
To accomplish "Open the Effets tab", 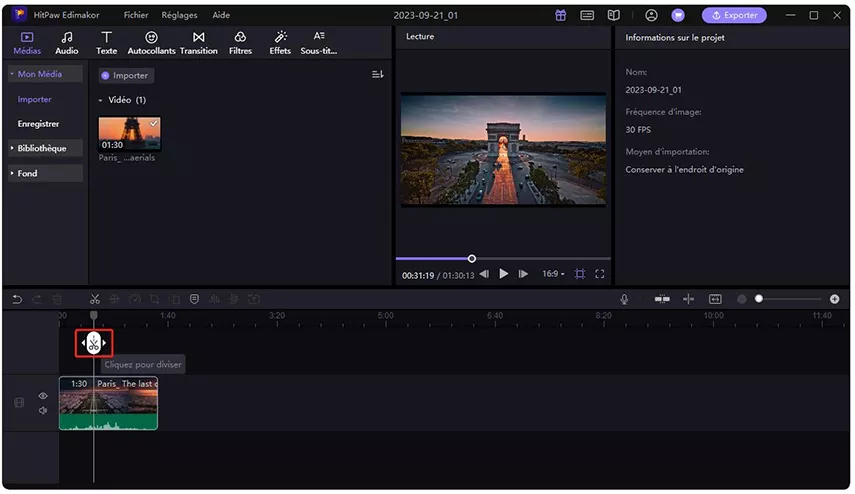I will [280, 43].
